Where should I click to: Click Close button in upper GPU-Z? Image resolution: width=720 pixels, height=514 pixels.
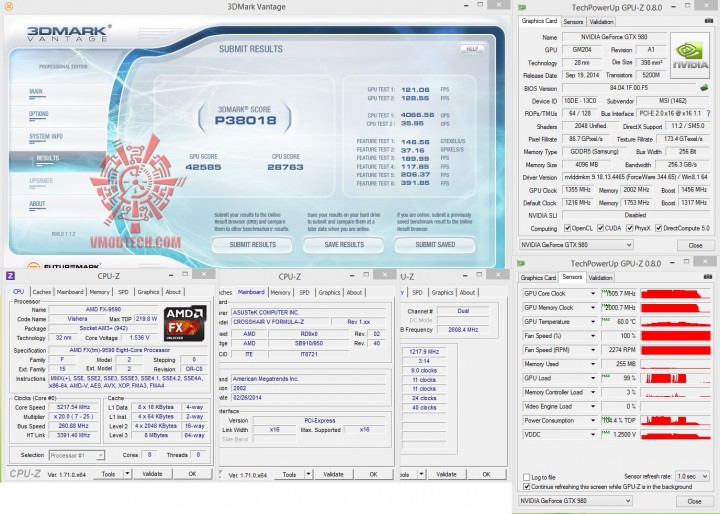(695, 245)
